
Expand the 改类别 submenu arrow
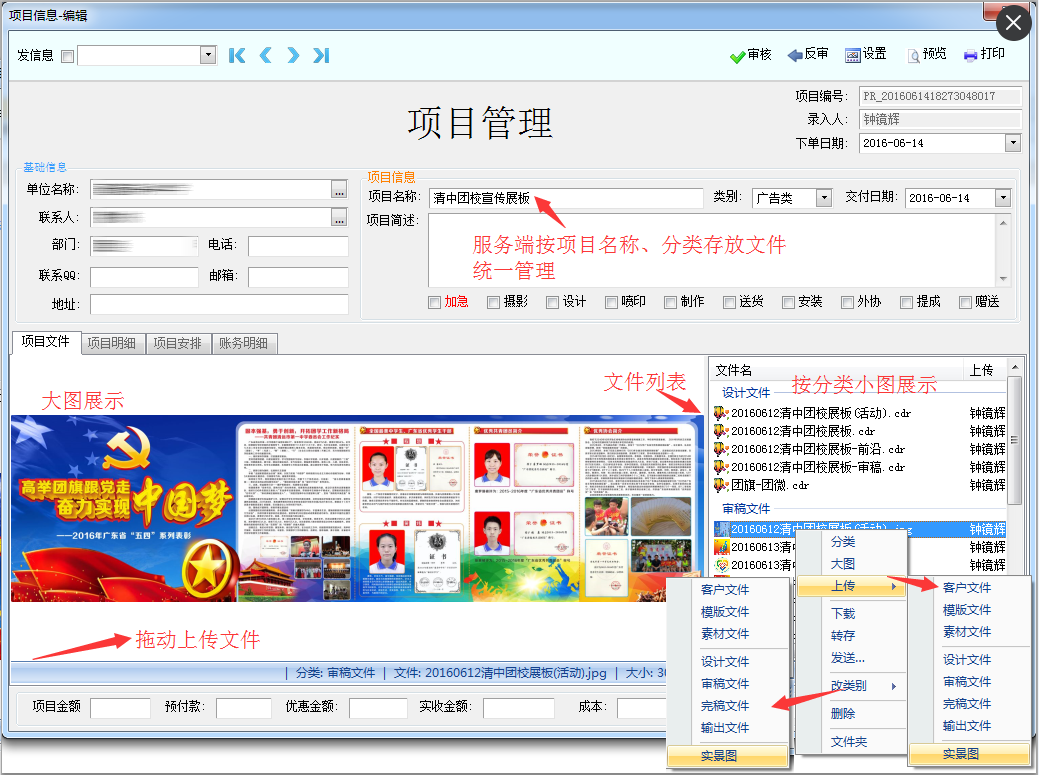coord(894,686)
